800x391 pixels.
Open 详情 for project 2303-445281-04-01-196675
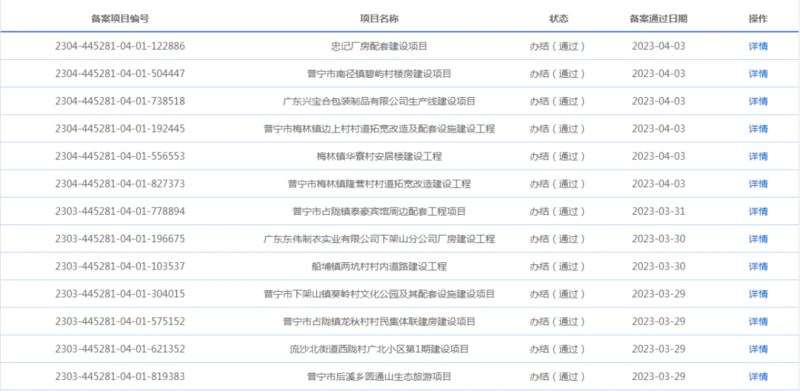758,239
